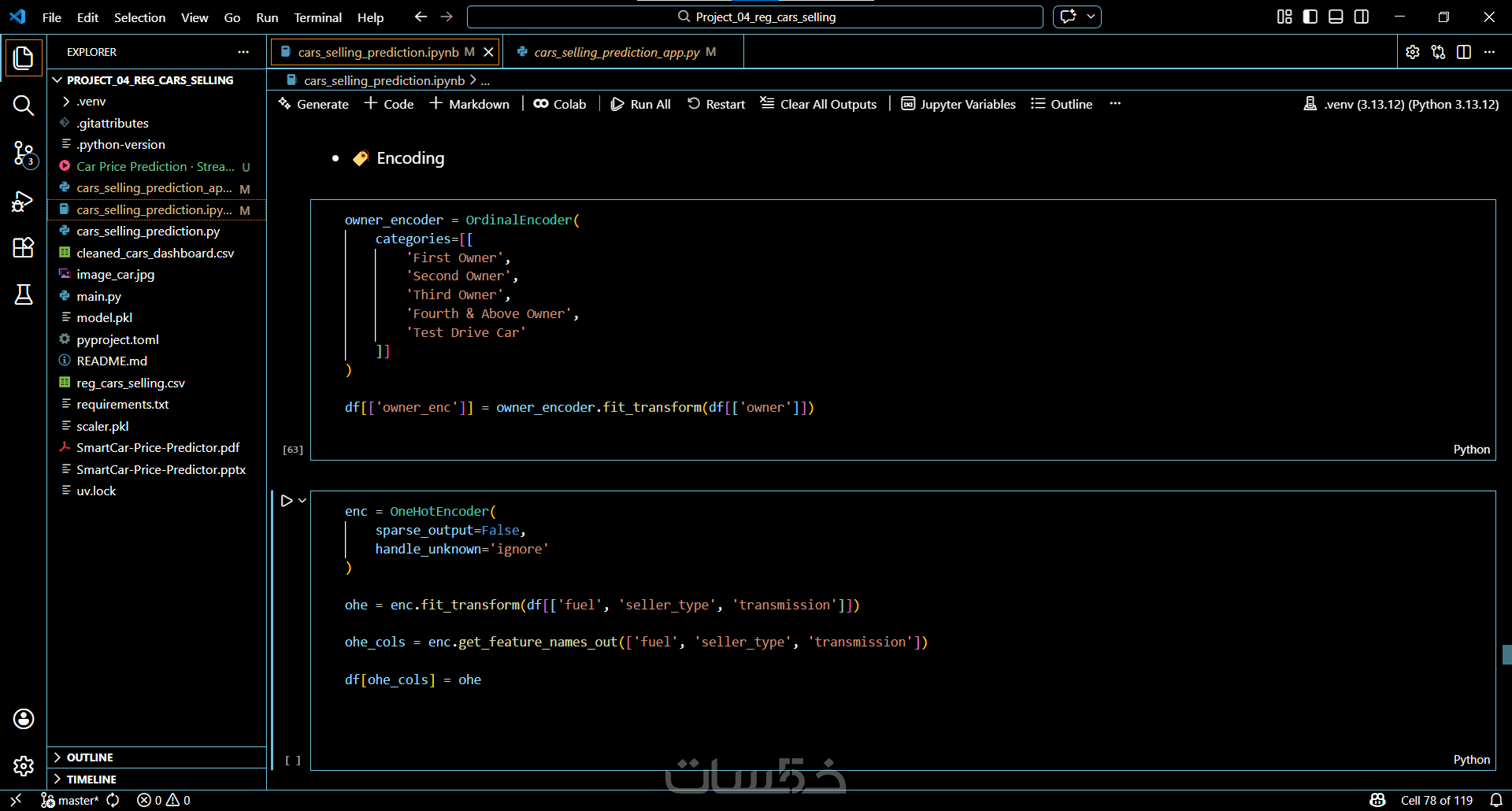Screen dimensions: 1512x811
Task: Open the Terminal menu
Action: coord(317,17)
